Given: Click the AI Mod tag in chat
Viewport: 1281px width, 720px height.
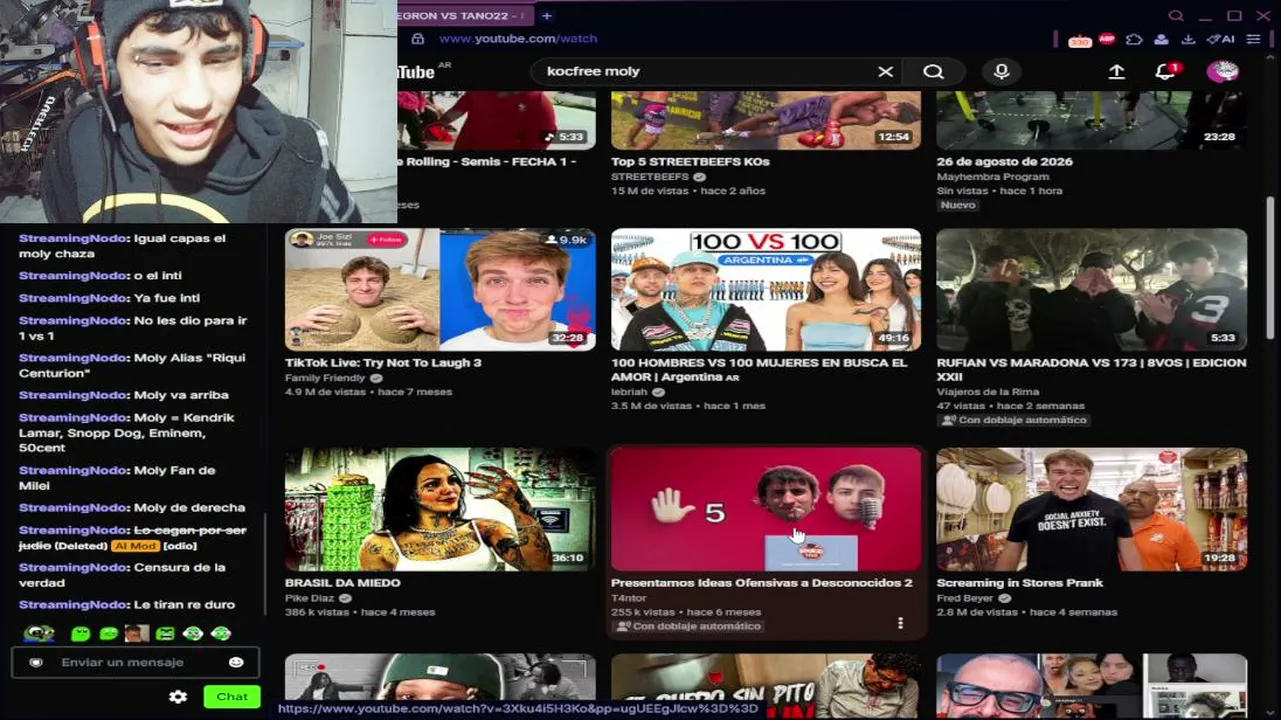Looking at the screenshot, I should 134,546.
